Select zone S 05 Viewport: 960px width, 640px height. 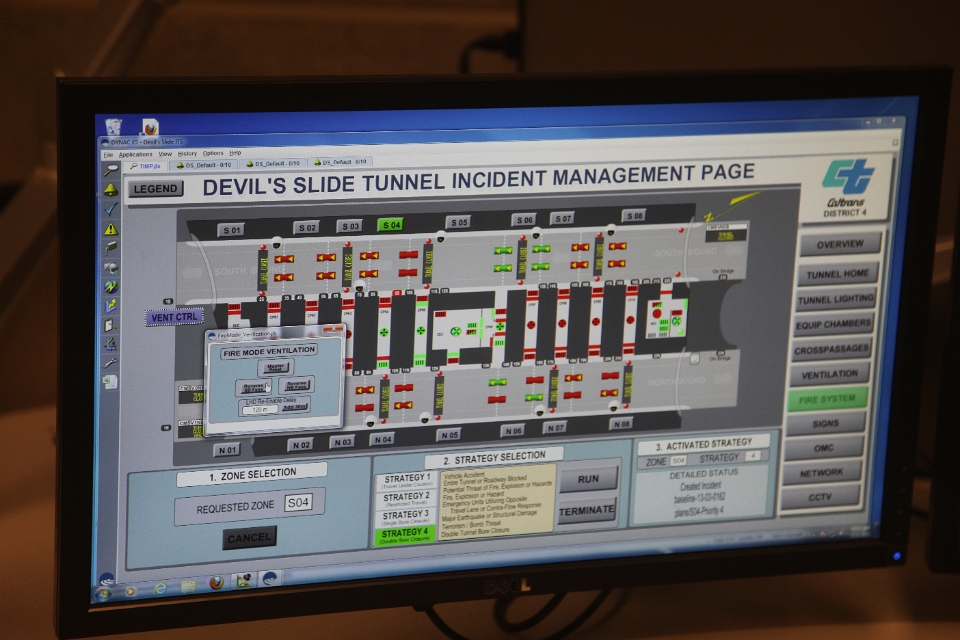459,222
